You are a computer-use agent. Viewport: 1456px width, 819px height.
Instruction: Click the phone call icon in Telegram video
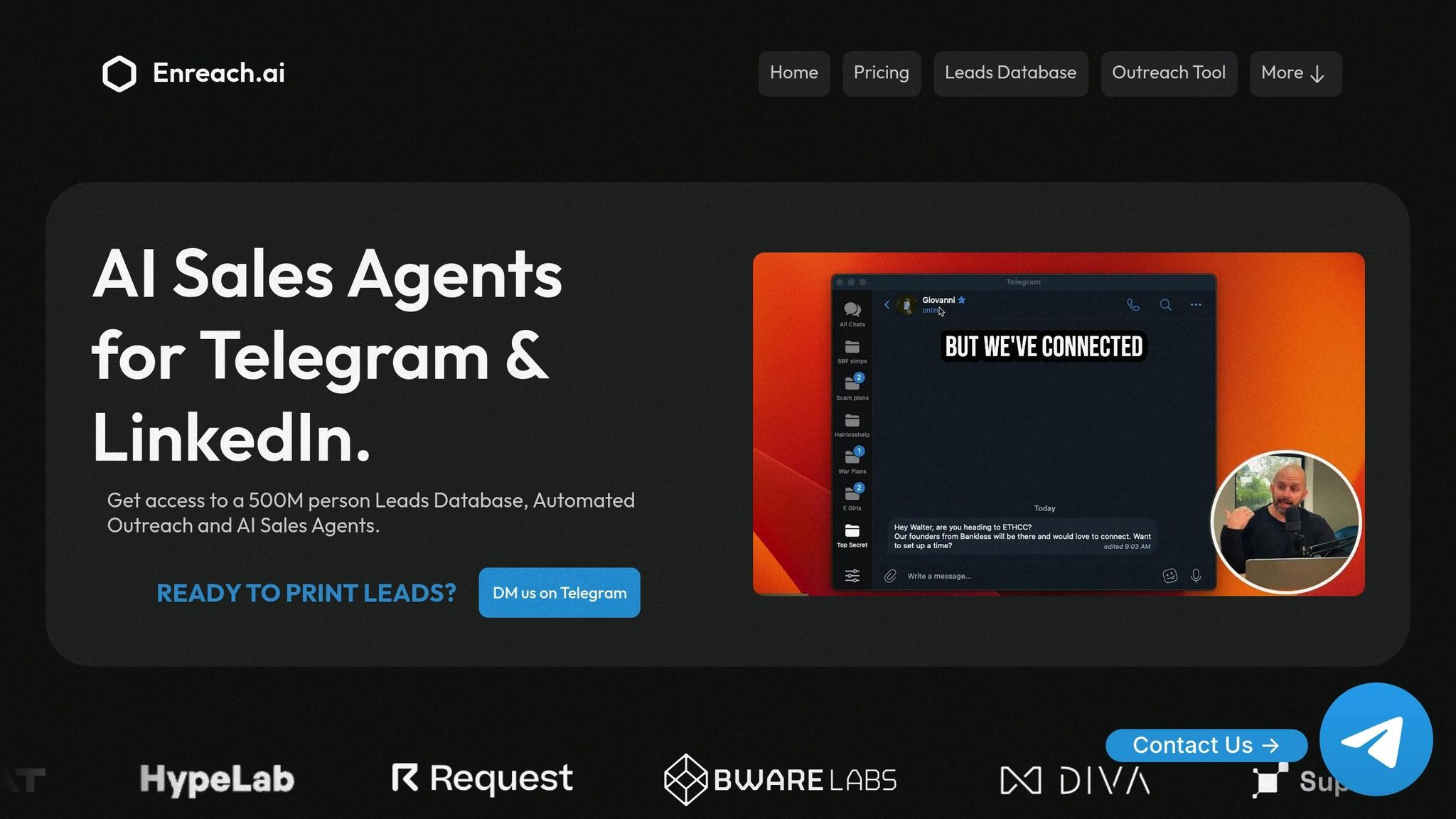(1133, 305)
